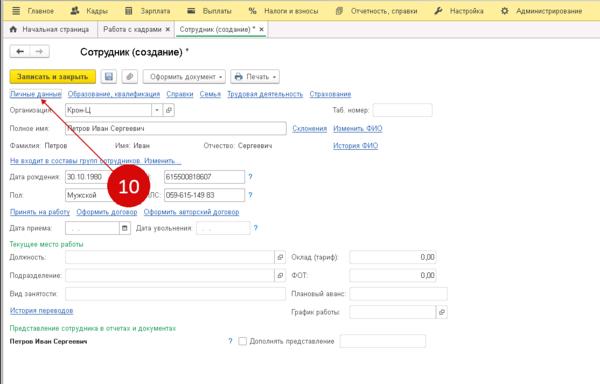600x384 pixels.
Task: Click the Оклад (тариф) field
Action: (x=393, y=257)
